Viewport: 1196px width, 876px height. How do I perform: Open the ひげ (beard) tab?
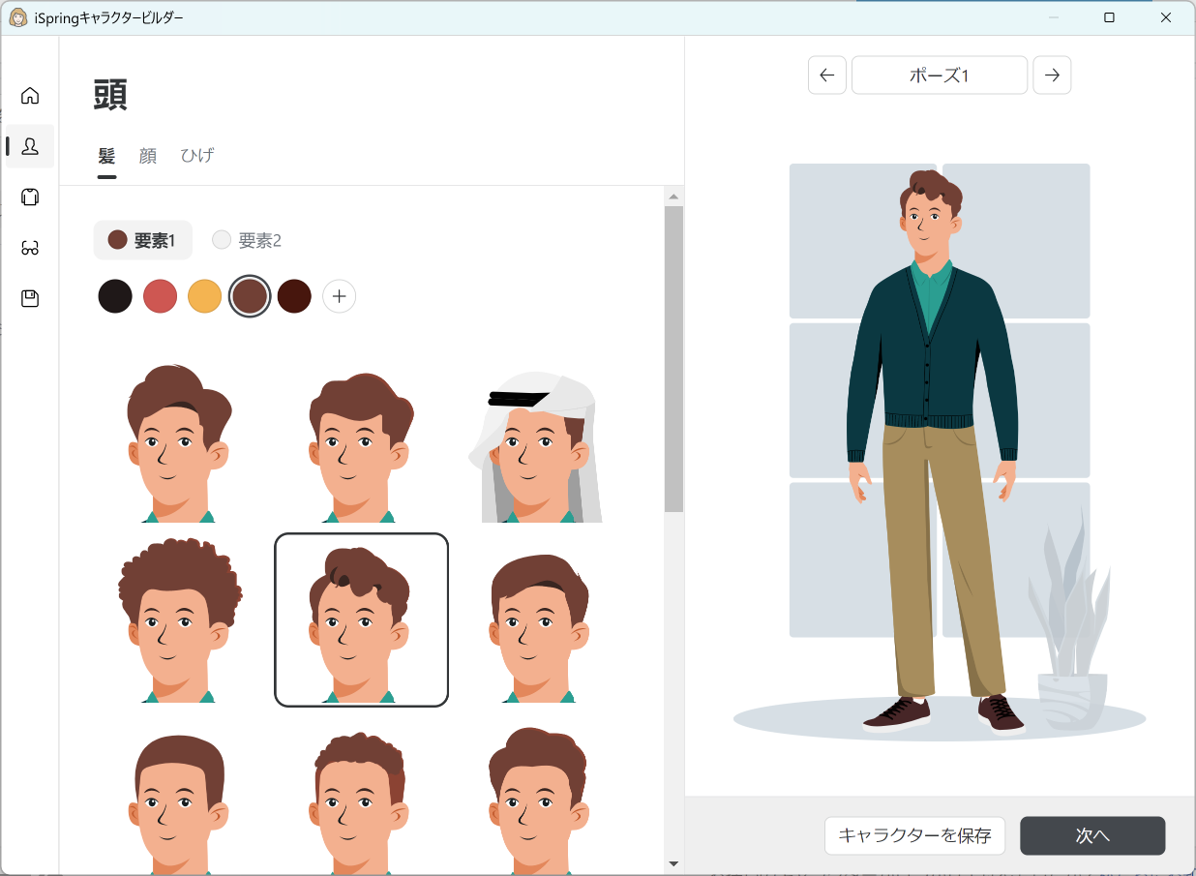196,156
